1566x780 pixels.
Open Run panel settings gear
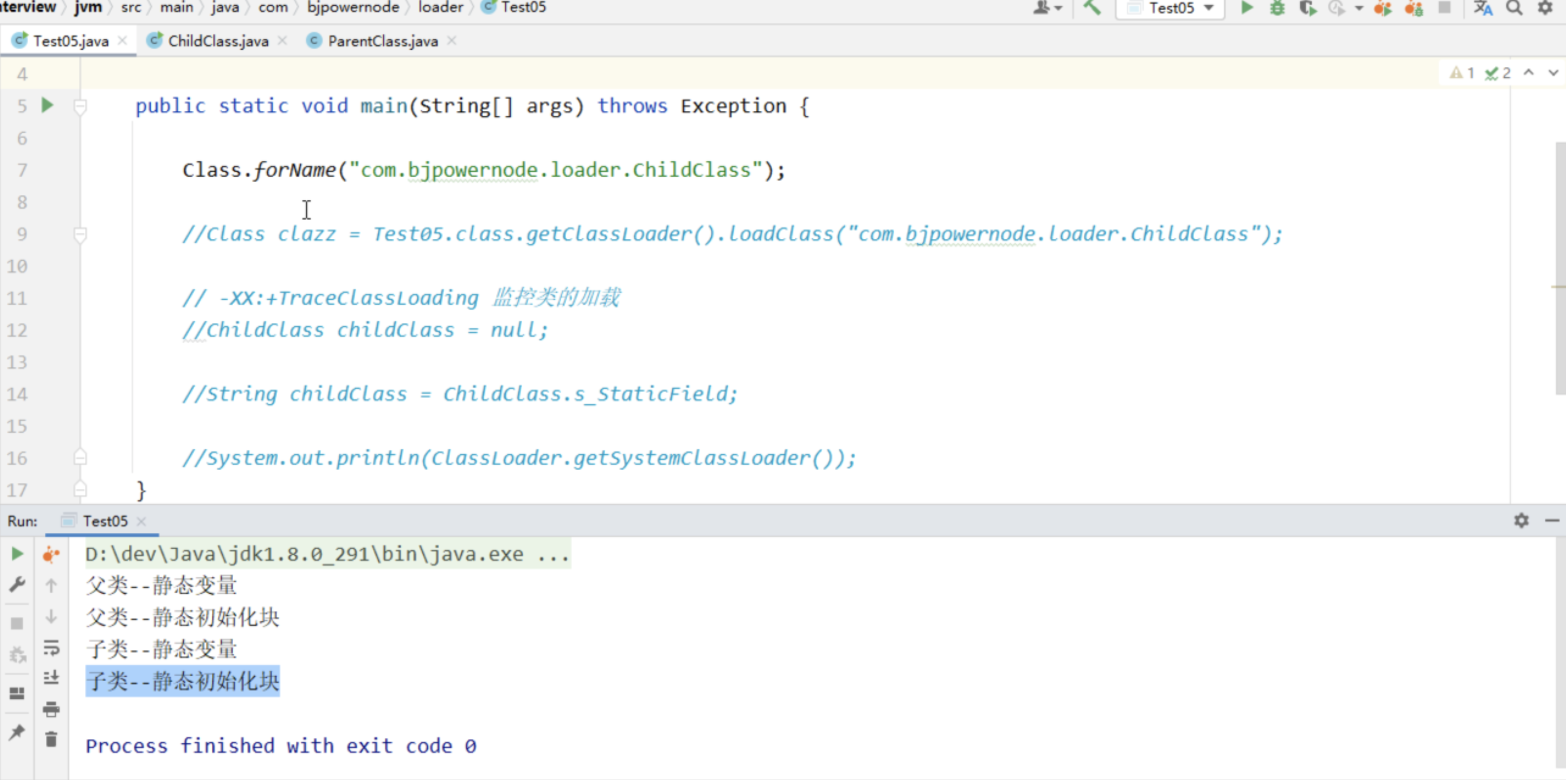coord(1521,521)
